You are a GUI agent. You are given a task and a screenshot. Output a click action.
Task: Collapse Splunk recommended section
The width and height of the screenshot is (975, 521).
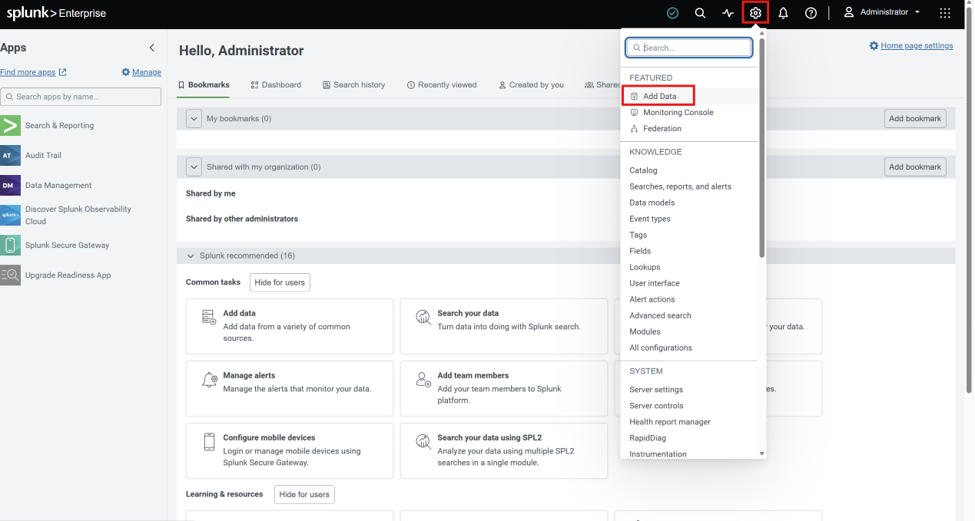(190, 256)
